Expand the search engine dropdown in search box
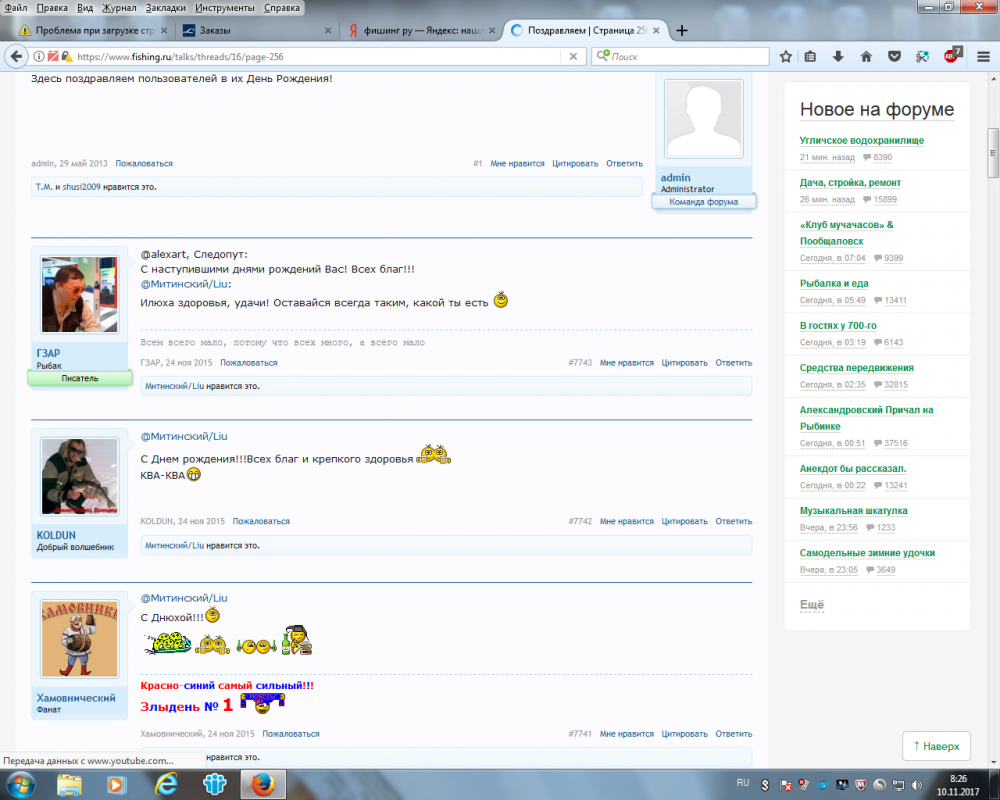Screen dimensions: 1000x800 pyautogui.click(x=604, y=57)
